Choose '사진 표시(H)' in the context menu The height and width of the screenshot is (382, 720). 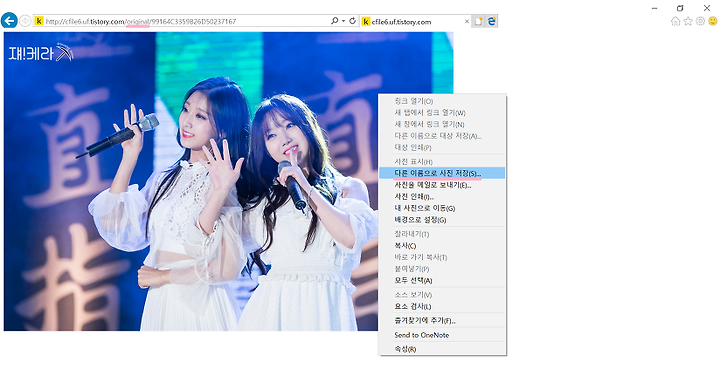pyautogui.click(x=442, y=162)
